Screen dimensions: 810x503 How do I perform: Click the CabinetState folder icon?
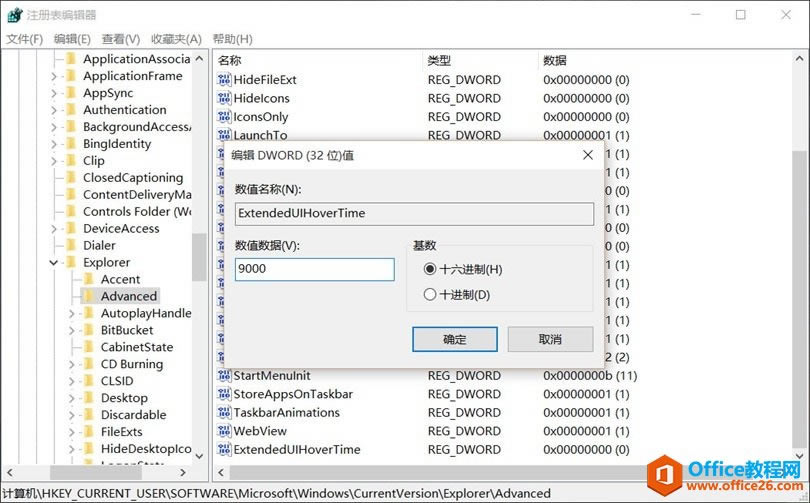(89, 347)
